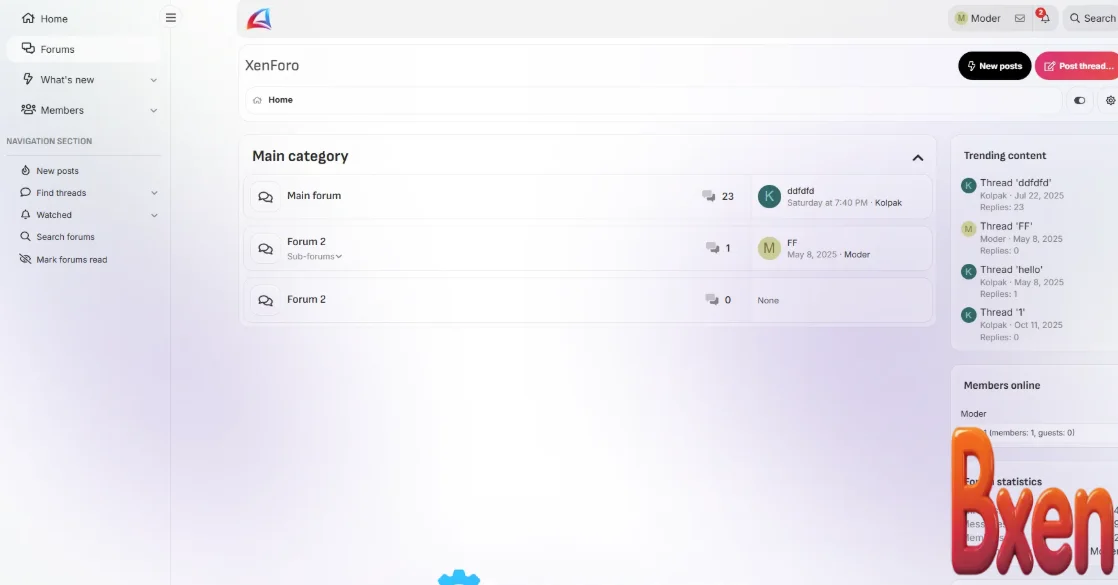
Task: Click Mark forums read in sidebar
Action: coord(71,260)
